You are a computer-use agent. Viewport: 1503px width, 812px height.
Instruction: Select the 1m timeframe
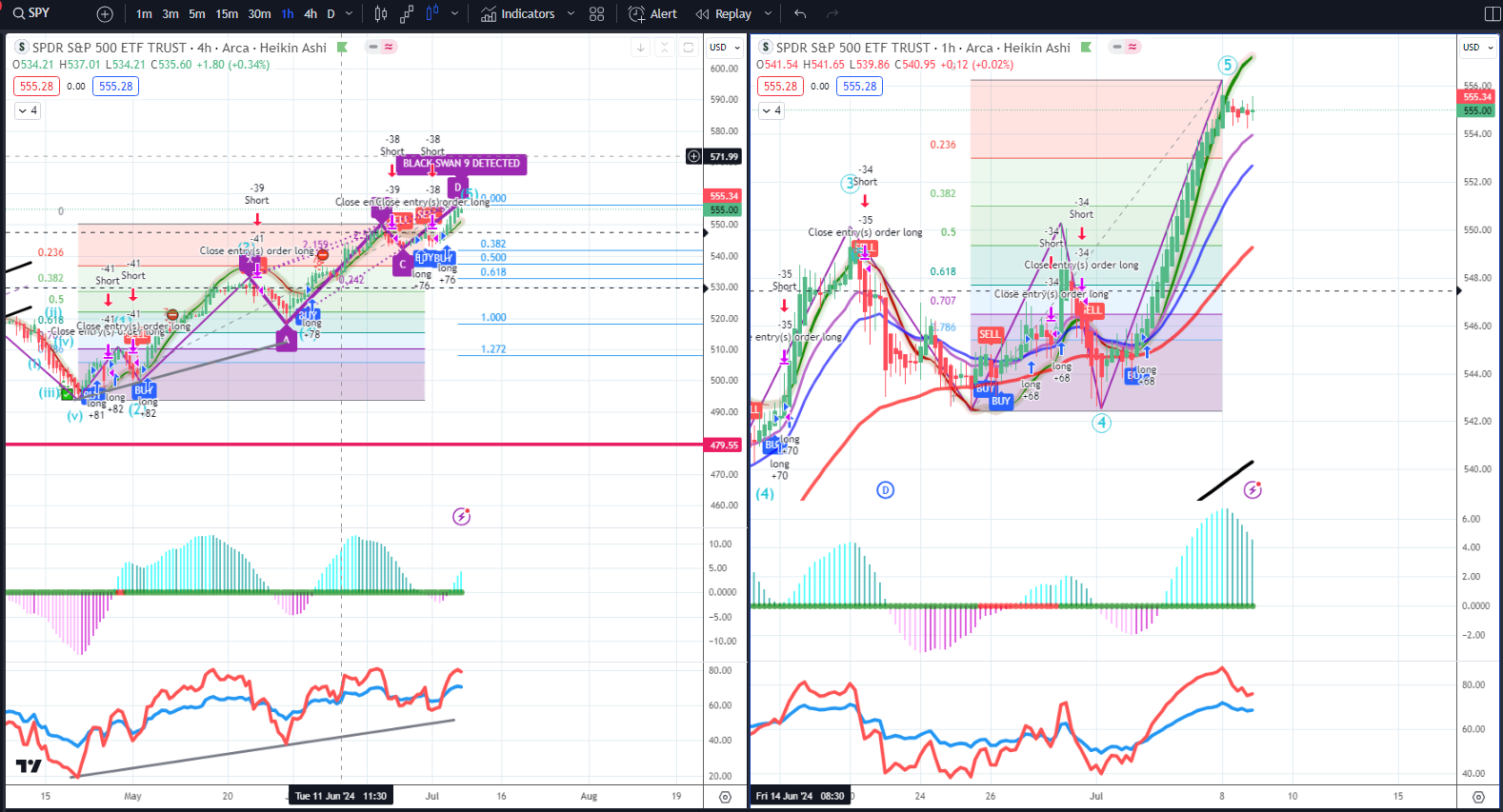[144, 14]
